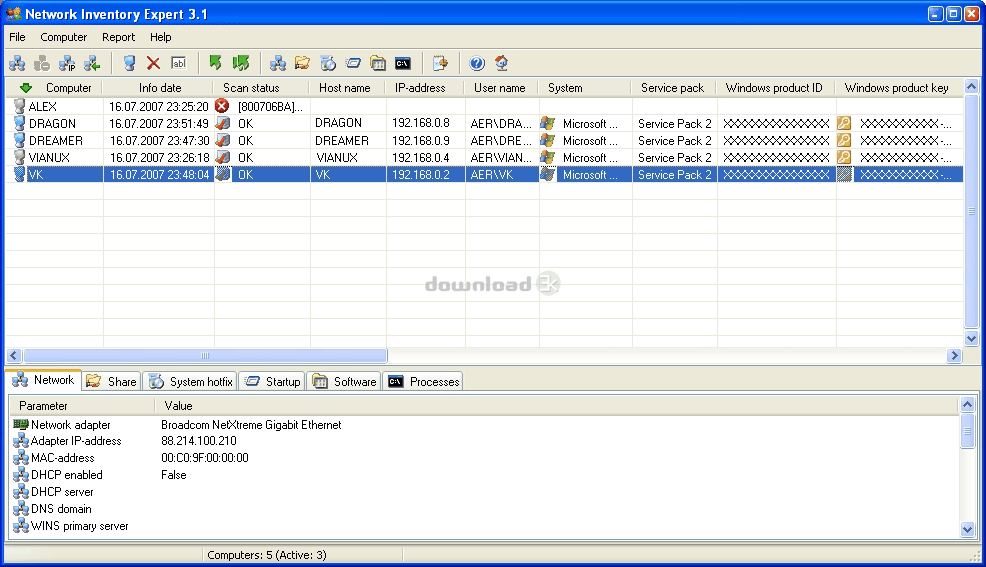Click the home page house toolbar icon
This screenshot has width=986, height=567.
point(501,63)
